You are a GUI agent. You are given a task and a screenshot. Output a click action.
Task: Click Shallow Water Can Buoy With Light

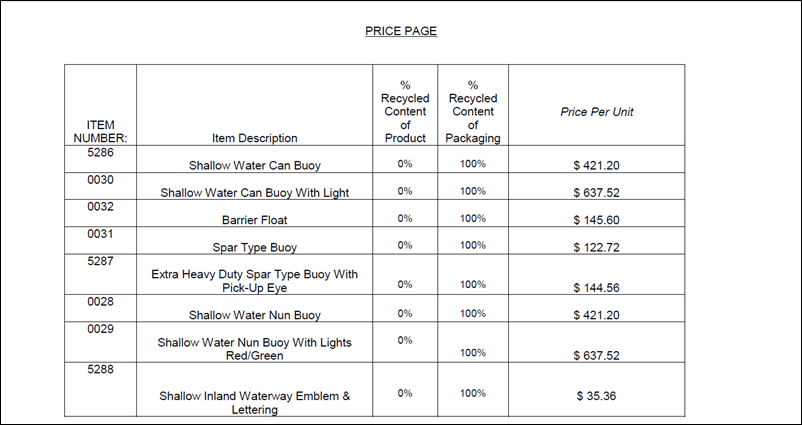point(255,192)
